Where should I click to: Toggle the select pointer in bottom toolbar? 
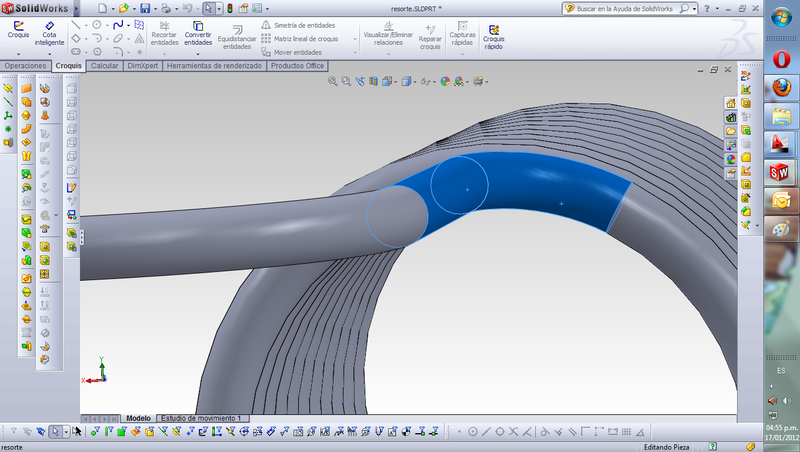tap(55, 432)
